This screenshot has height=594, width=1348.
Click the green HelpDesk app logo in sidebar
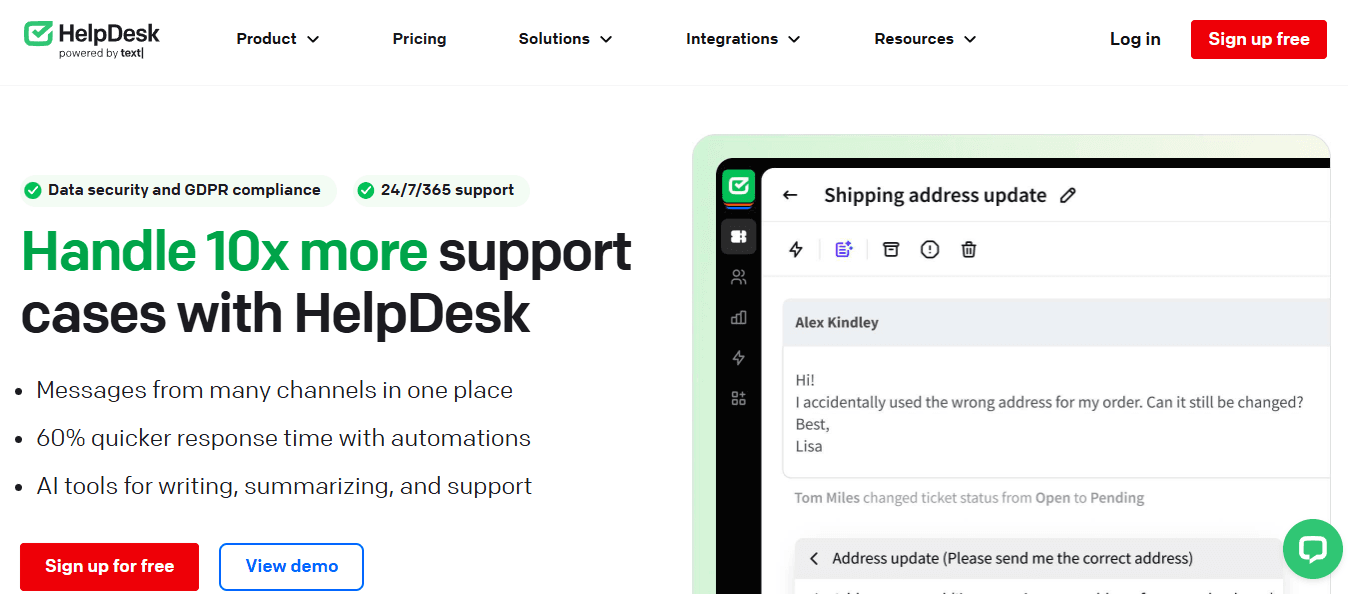[x=738, y=187]
